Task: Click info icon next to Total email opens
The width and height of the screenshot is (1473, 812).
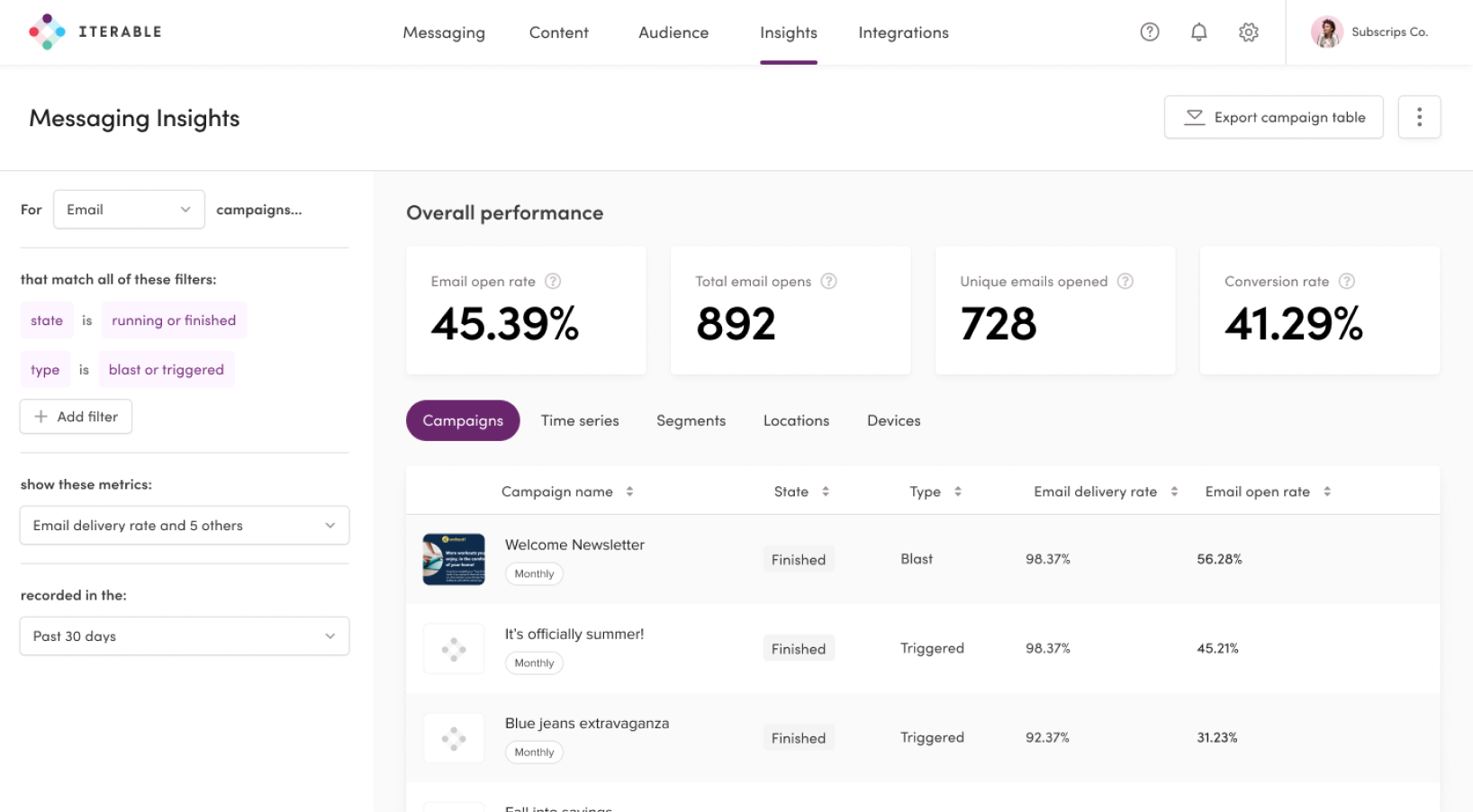Action: [828, 281]
